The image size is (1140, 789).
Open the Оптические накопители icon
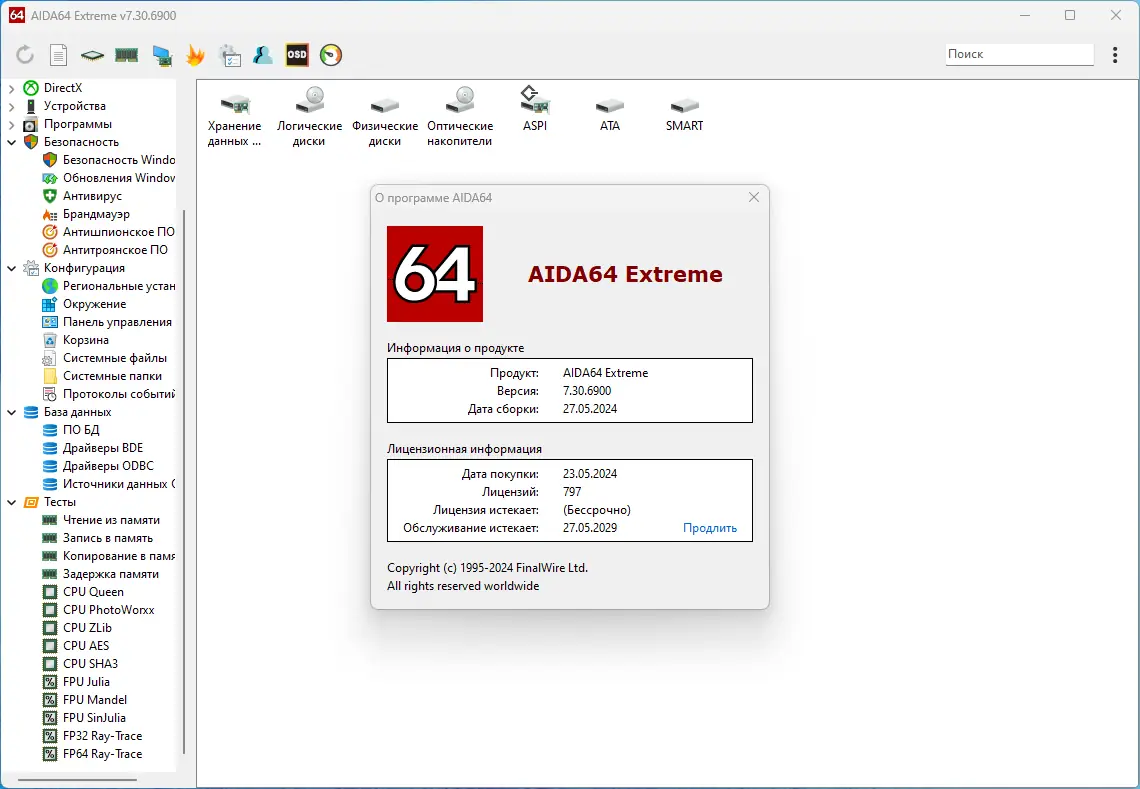coord(460,116)
